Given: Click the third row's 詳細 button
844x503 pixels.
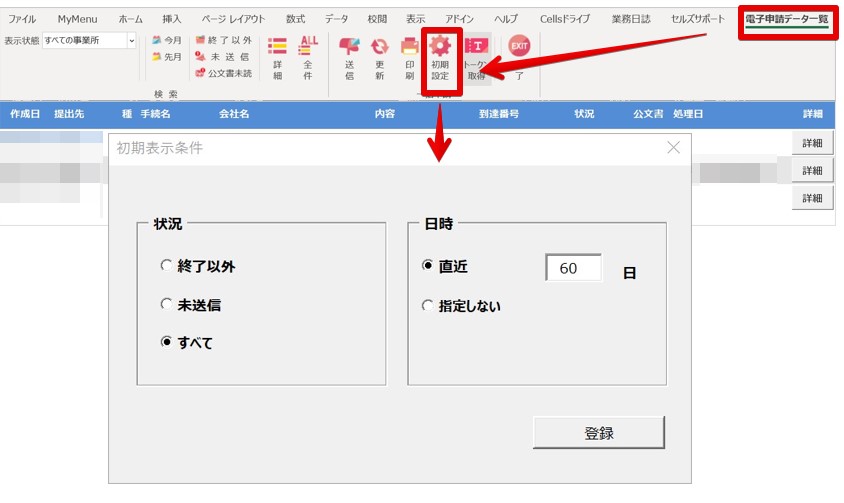Looking at the screenshot, I should 812,198.
